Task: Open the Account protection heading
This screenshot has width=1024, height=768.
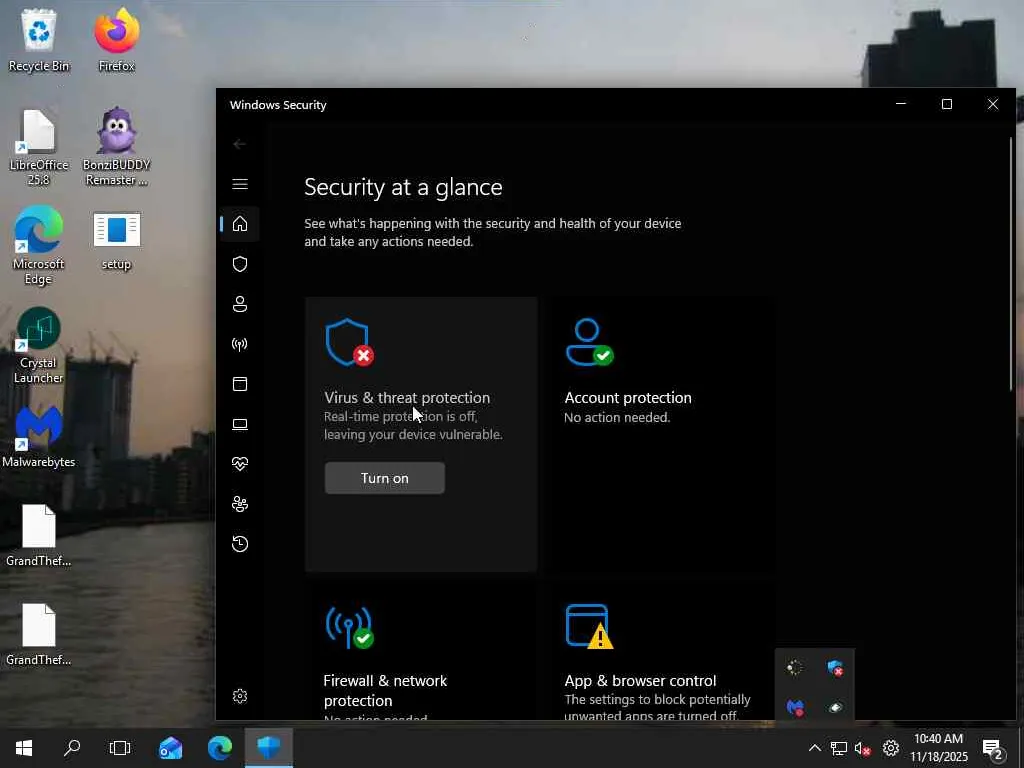Action: pyautogui.click(x=628, y=398)
